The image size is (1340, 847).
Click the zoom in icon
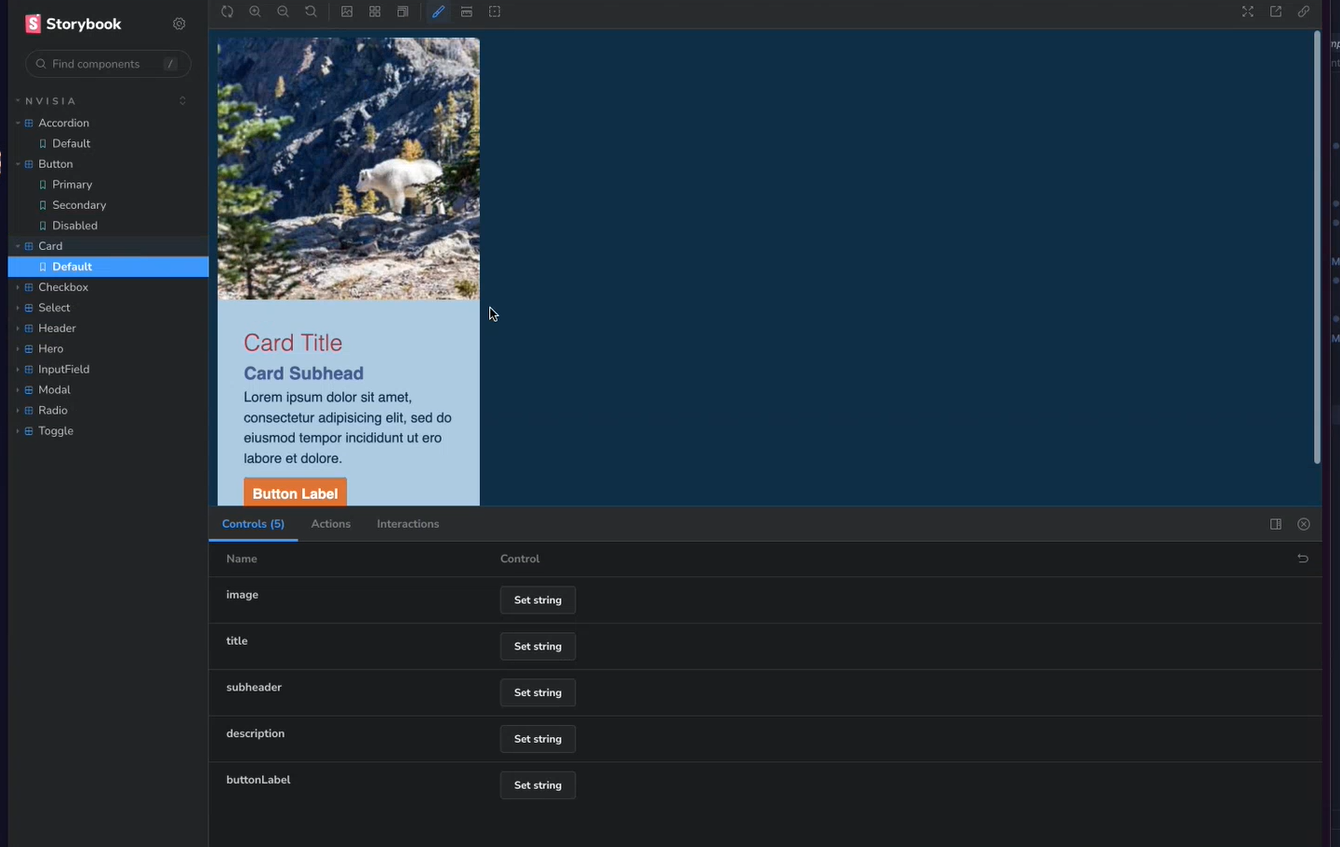click(255, 12)
